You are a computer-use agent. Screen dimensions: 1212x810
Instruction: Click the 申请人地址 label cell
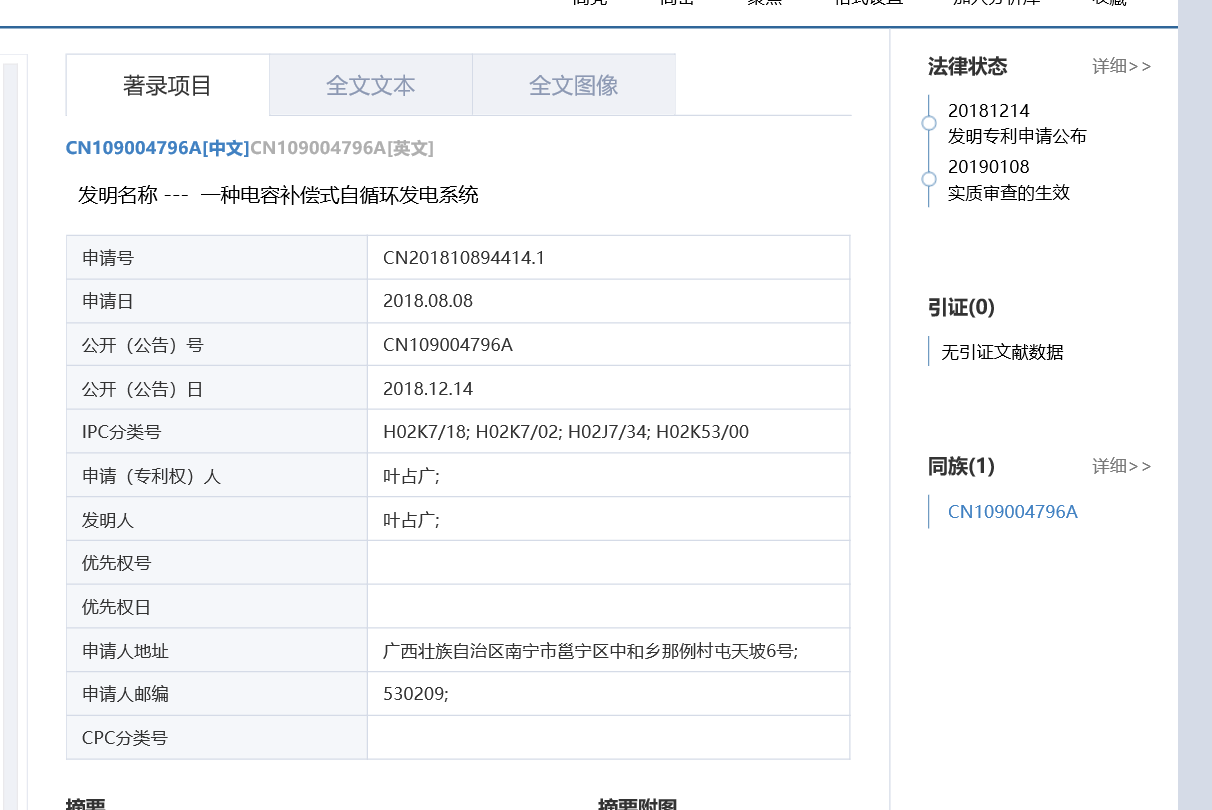pyautogui.click(x=217, y=651)
